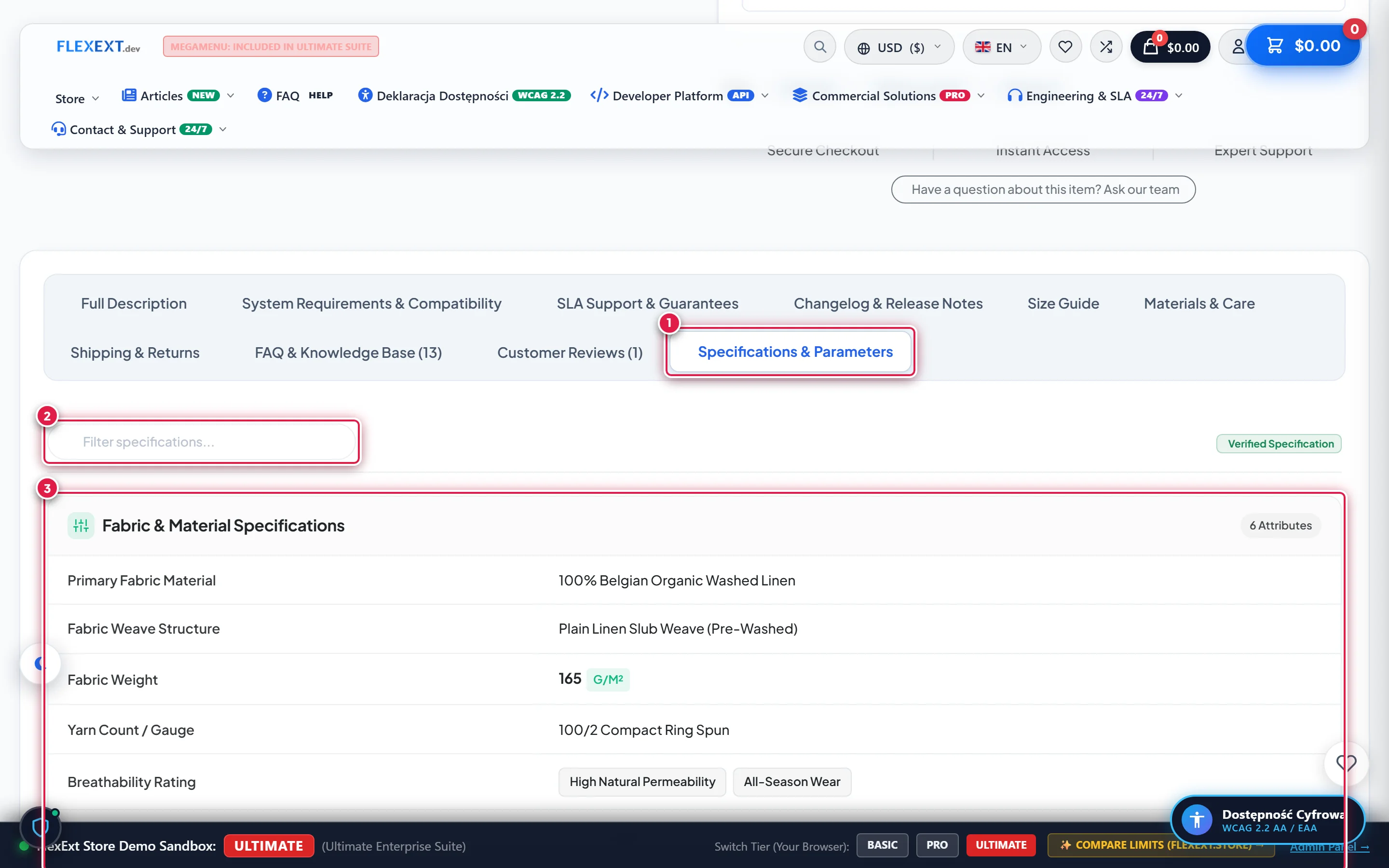Click the High Natural Permeability tag
The height and width of the screenshot is (868, 1389).
(642, 782)
